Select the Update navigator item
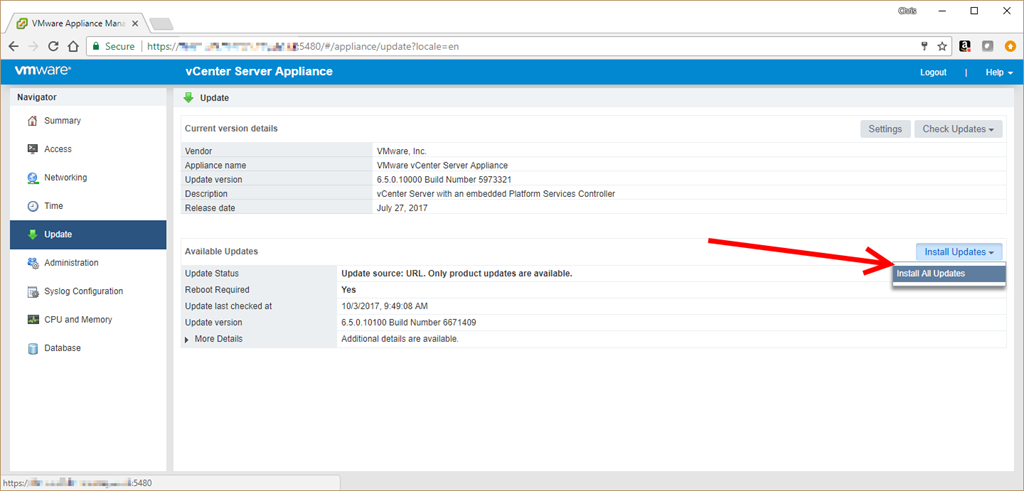1024x491 pixels. (x=88, y=234)
